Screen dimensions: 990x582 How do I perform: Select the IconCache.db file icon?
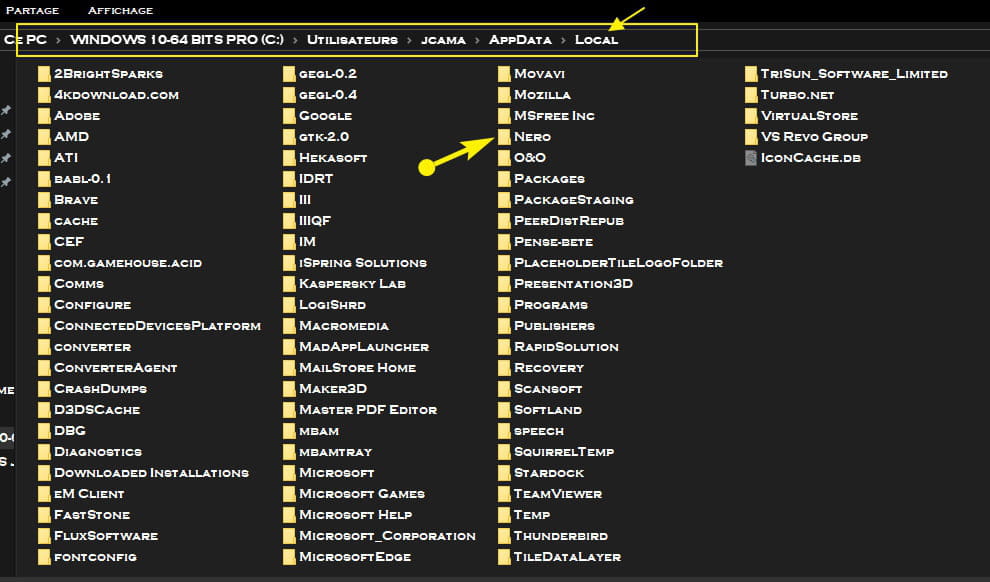pyautogui.click(x=751, y=158)
